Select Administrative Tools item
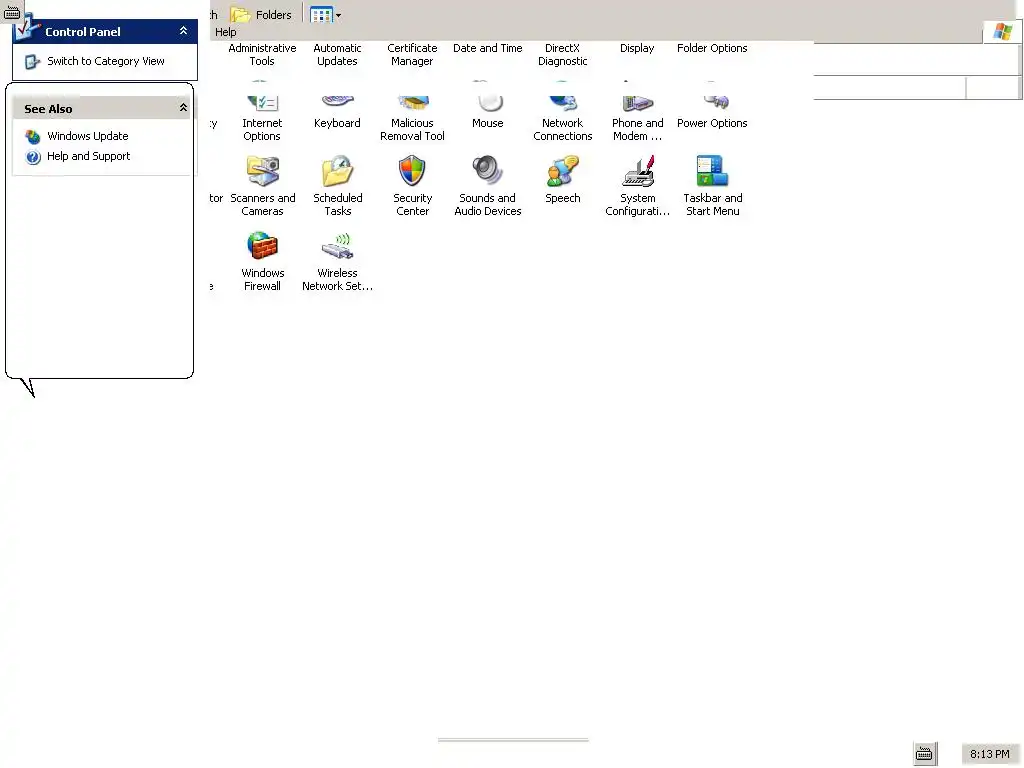Screen dimensions: 1024x768 (x=262, y=54)
